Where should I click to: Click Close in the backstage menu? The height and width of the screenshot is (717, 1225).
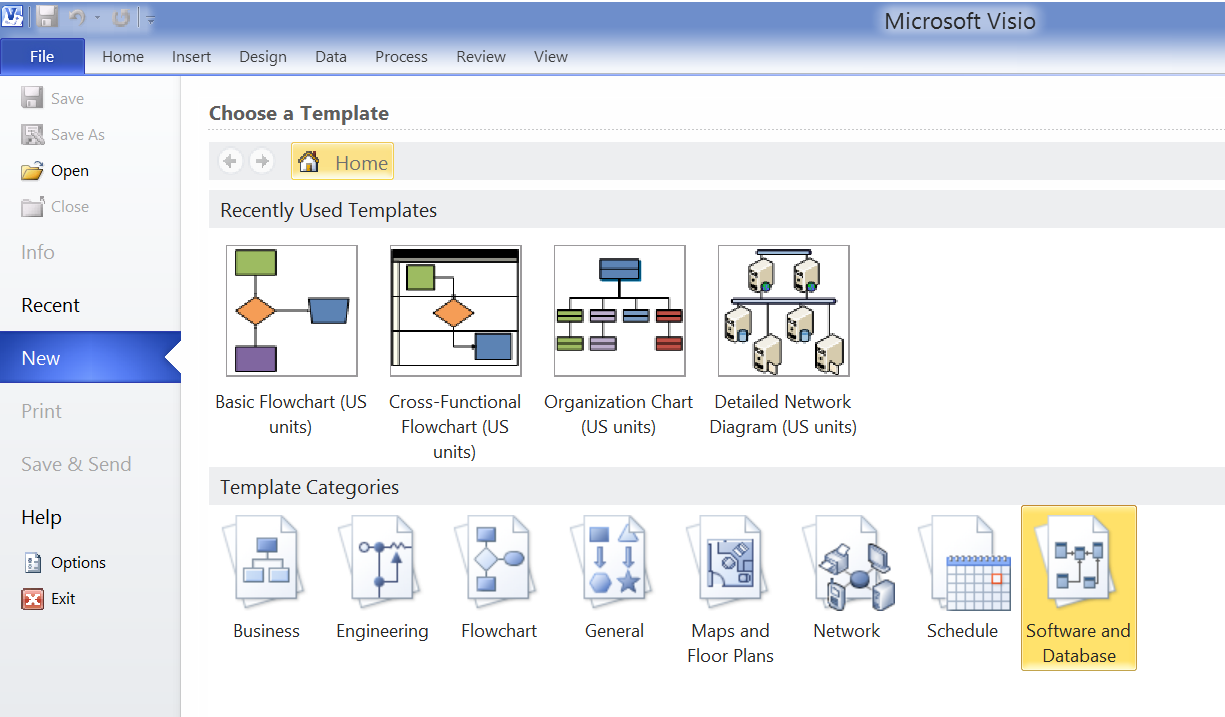pyautogui.click(x=56, y=207)
